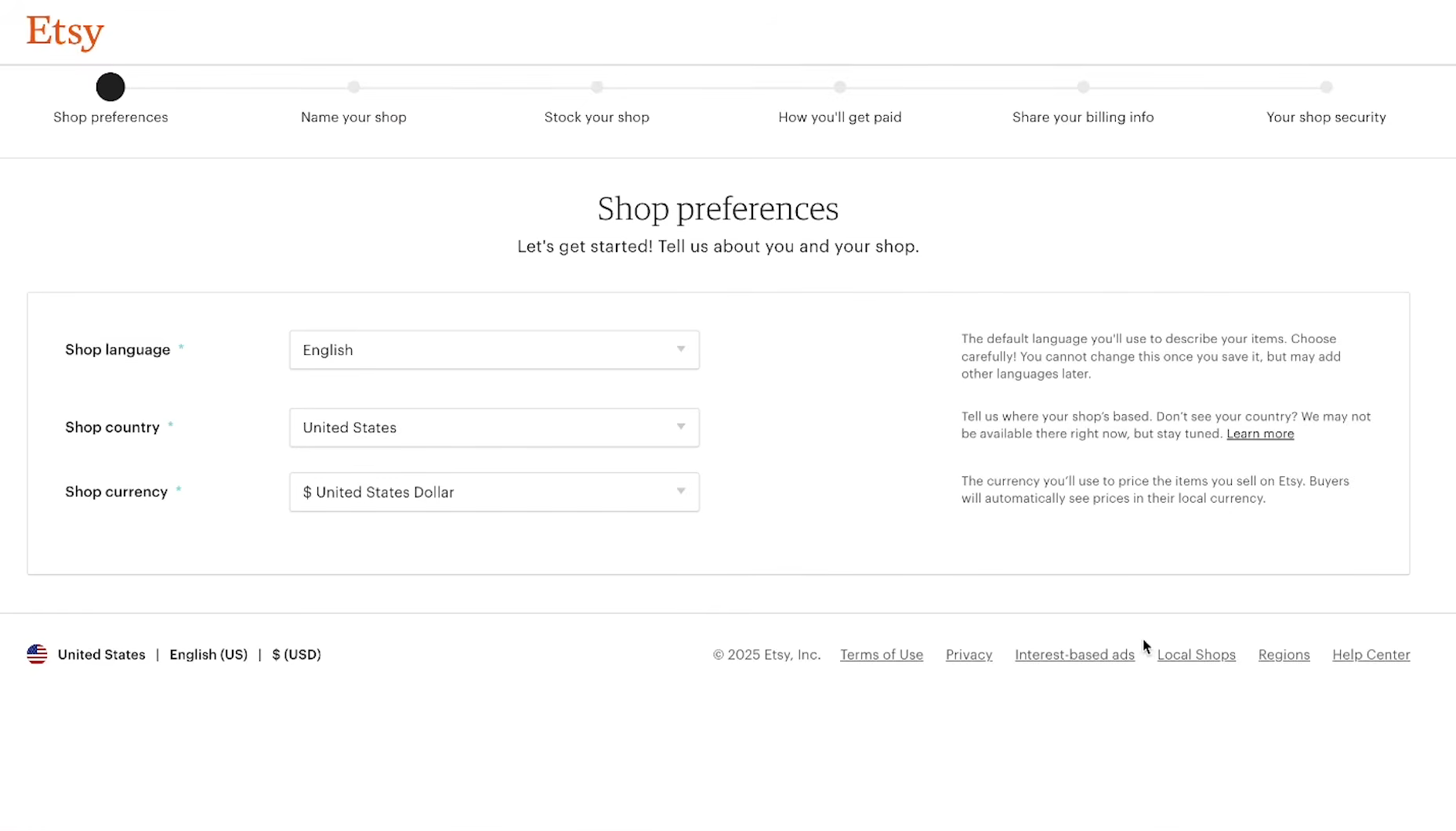The width and height of the screenshot is (1456, 831).
Task: Select the Shop preferences step circle
Action: pyautogui.click(x=110, y=87)
